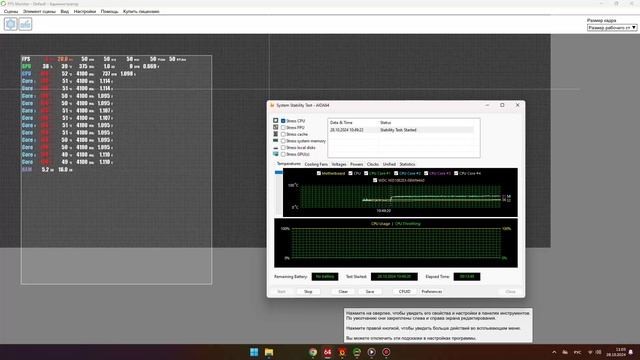Image resolution: width=640 pixels, height=360 pixels.
Task: Open the red record-circle taskbar icon
Action: point(386,352)
